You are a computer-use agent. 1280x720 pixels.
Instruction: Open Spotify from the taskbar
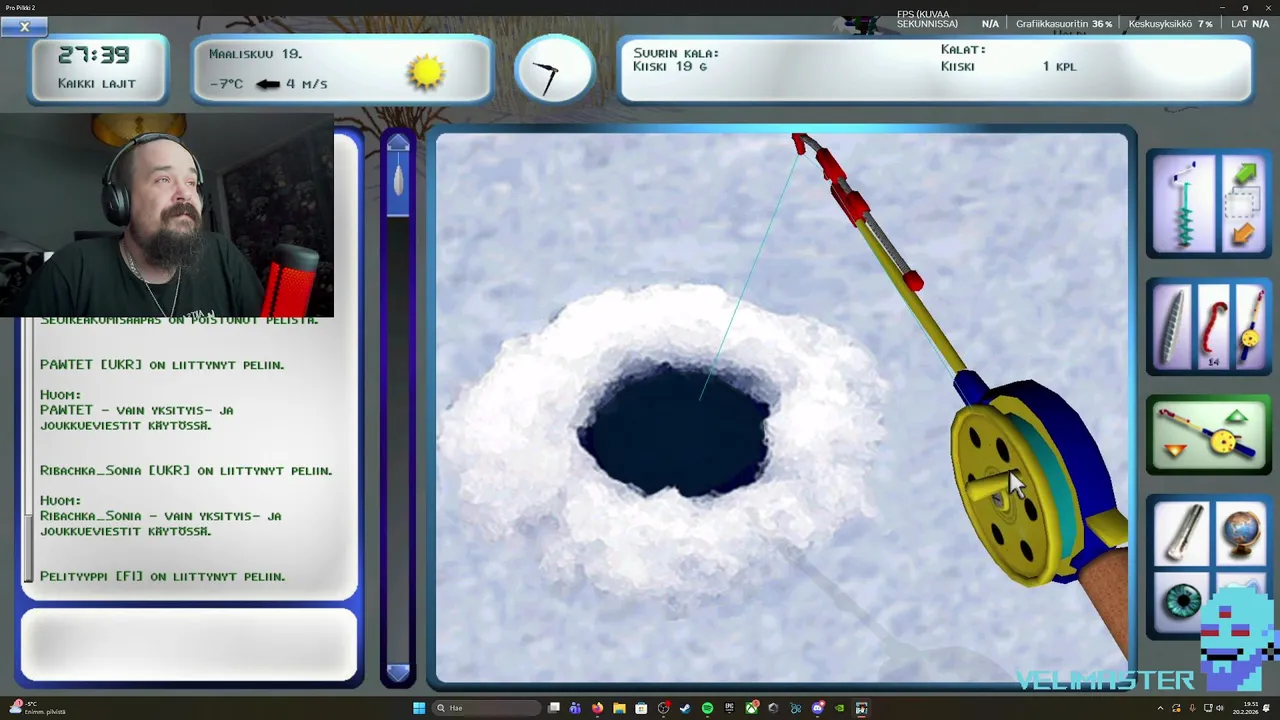(707, 708)
